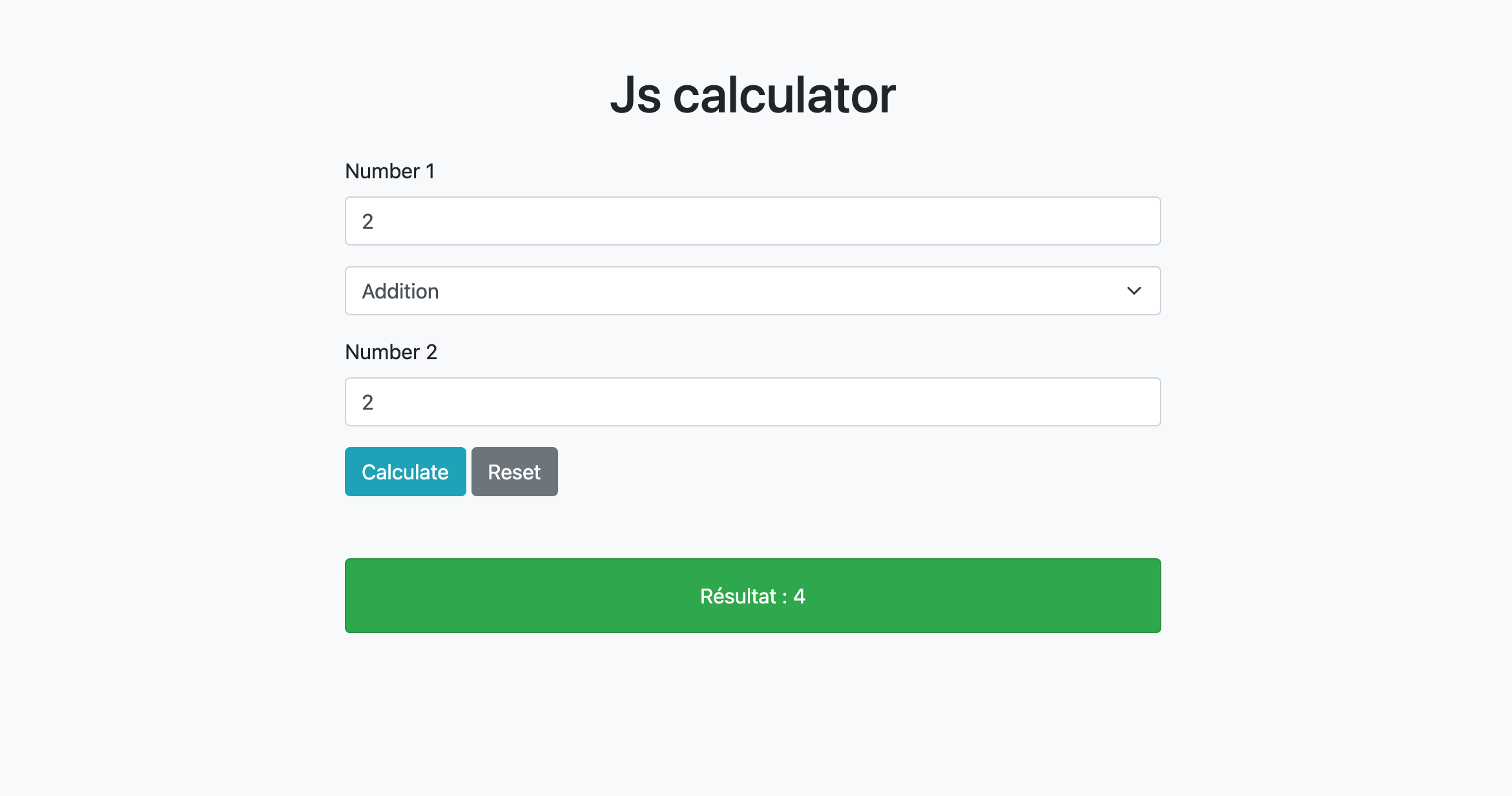
Task: Click inside the Number 1 input field
Action: 752,220
